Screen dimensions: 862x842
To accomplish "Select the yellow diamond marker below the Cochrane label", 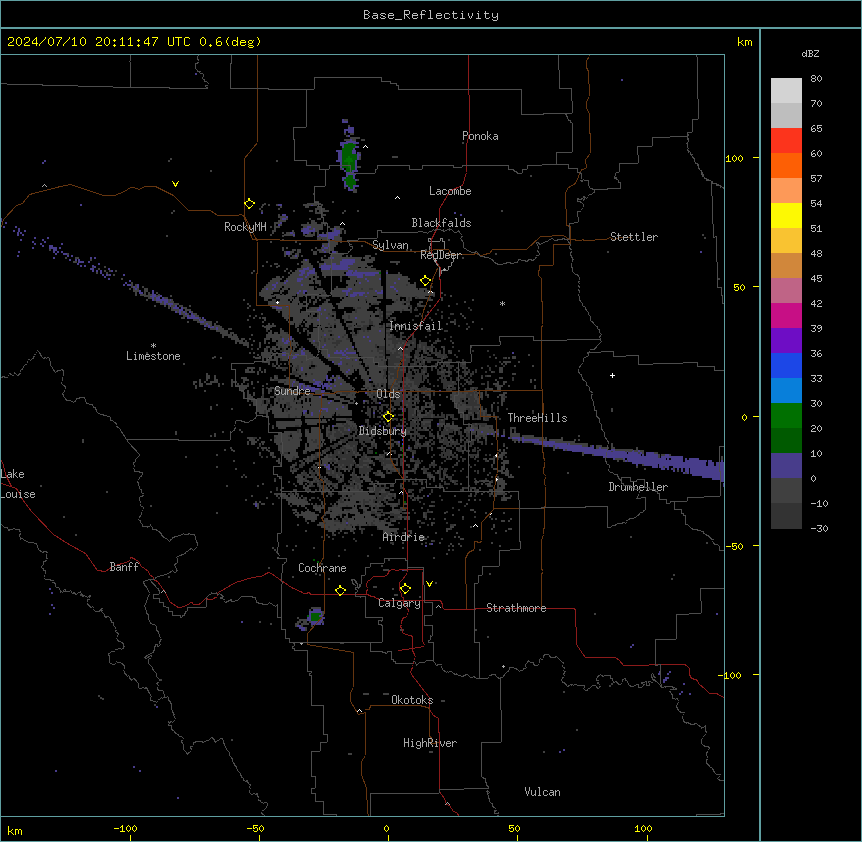I will point(340,590).
